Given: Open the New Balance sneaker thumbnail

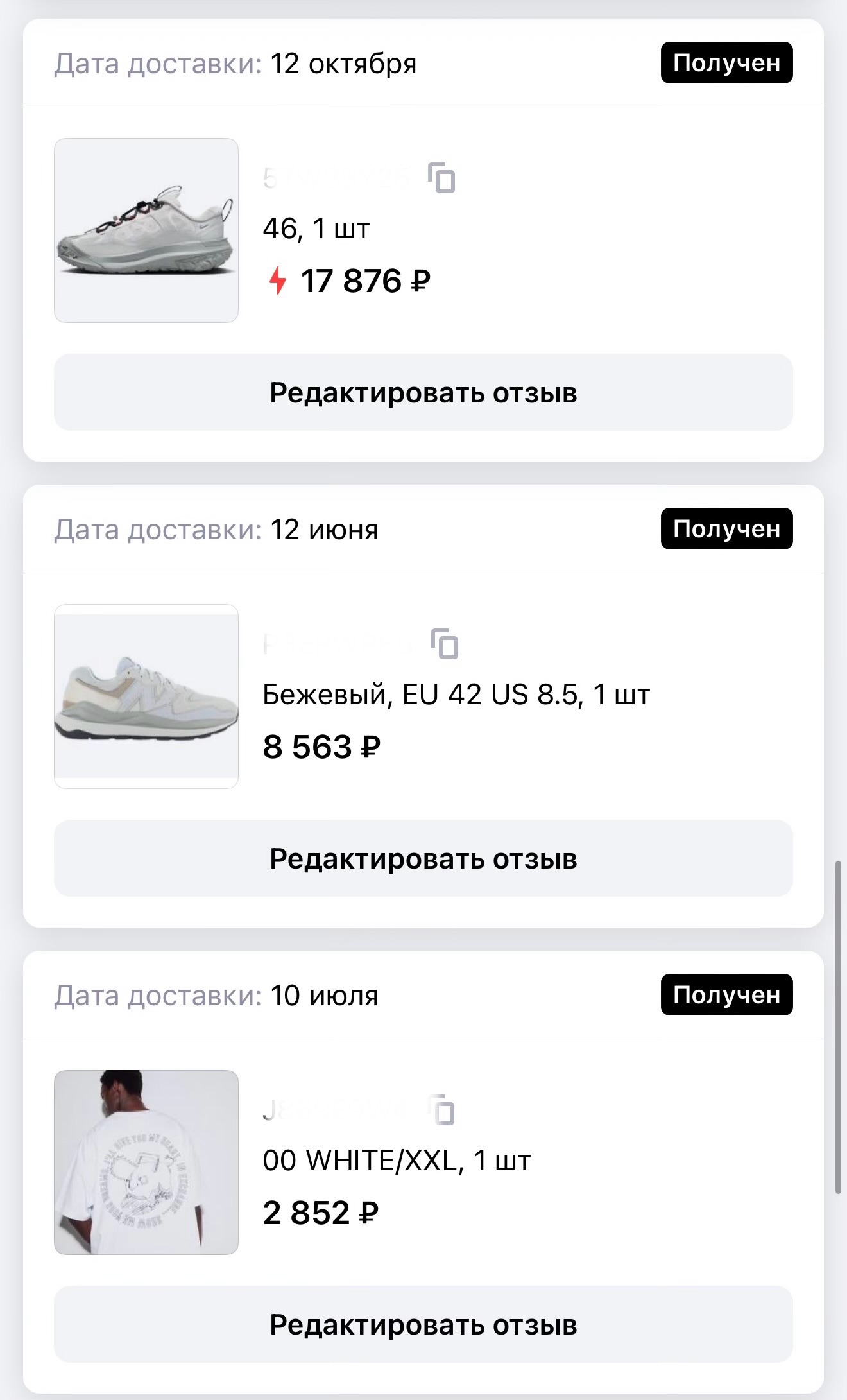Looking at the screenshot, I should click(146, 696).
